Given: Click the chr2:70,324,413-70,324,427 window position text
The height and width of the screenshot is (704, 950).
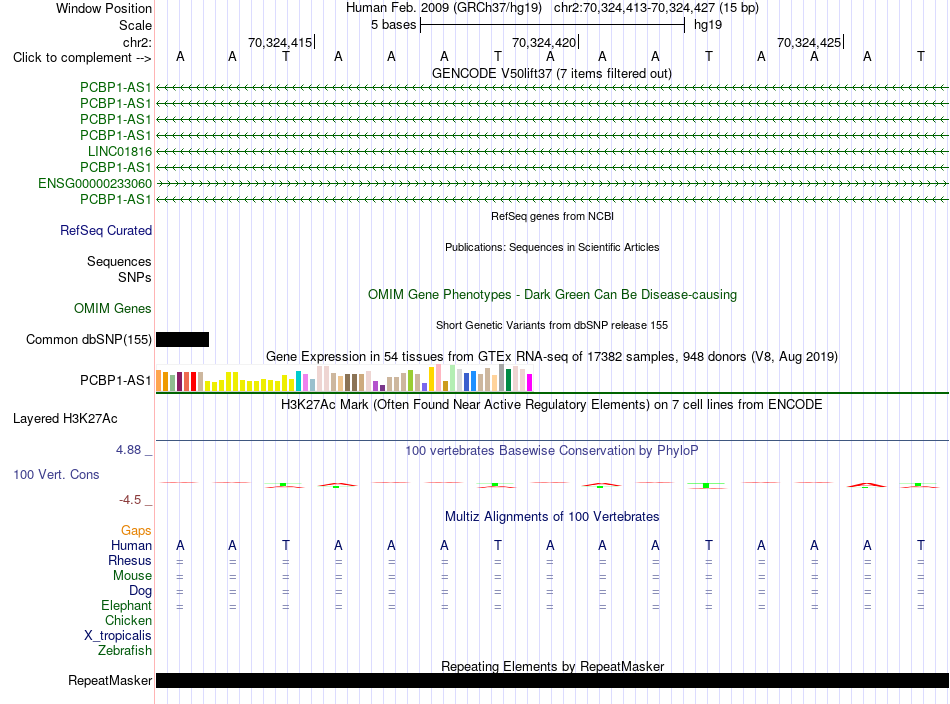Looking at the screenshot, I should tap(656, 8).
